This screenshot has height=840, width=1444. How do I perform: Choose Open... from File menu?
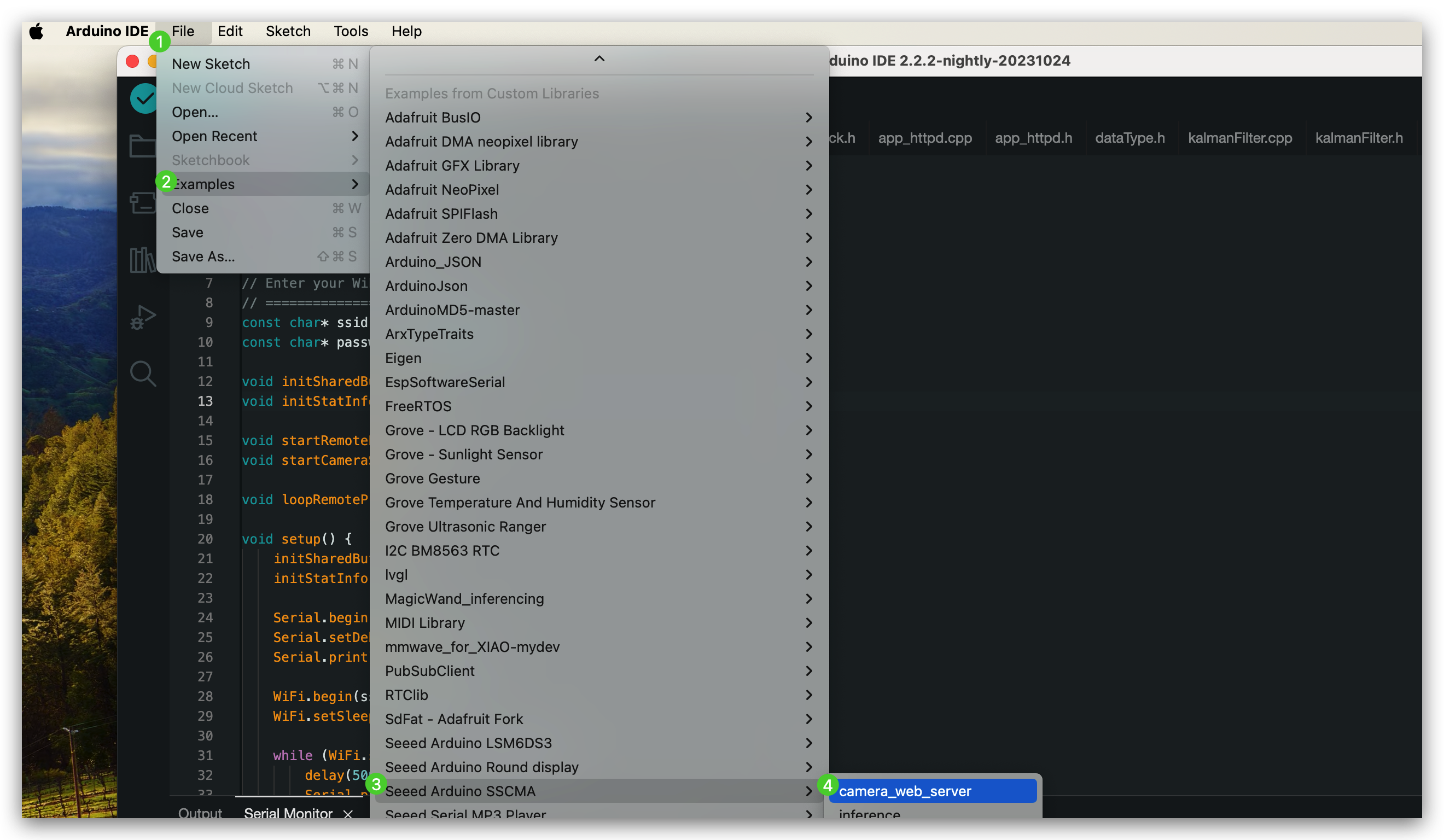pos(264,112)
